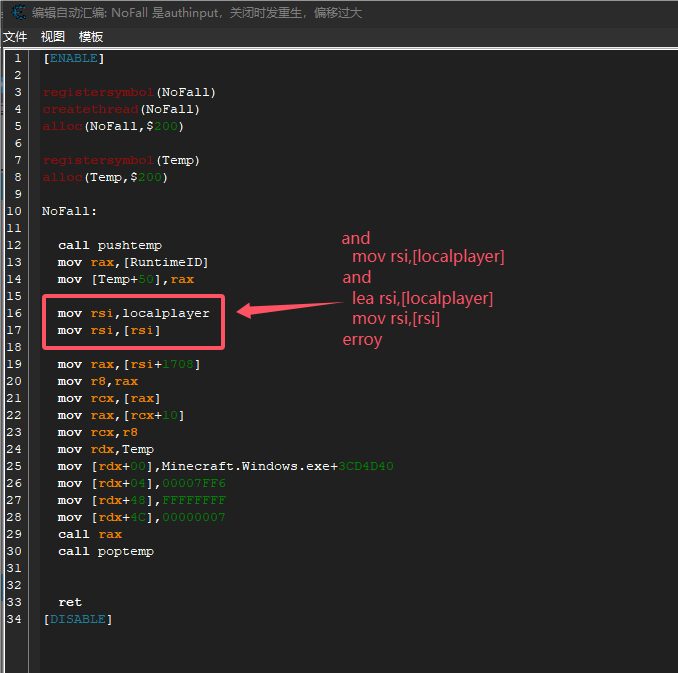The width and height of the screenshot is (678, 673).
Task: Open the 文件 menu
Action: (x=15, y=36)
